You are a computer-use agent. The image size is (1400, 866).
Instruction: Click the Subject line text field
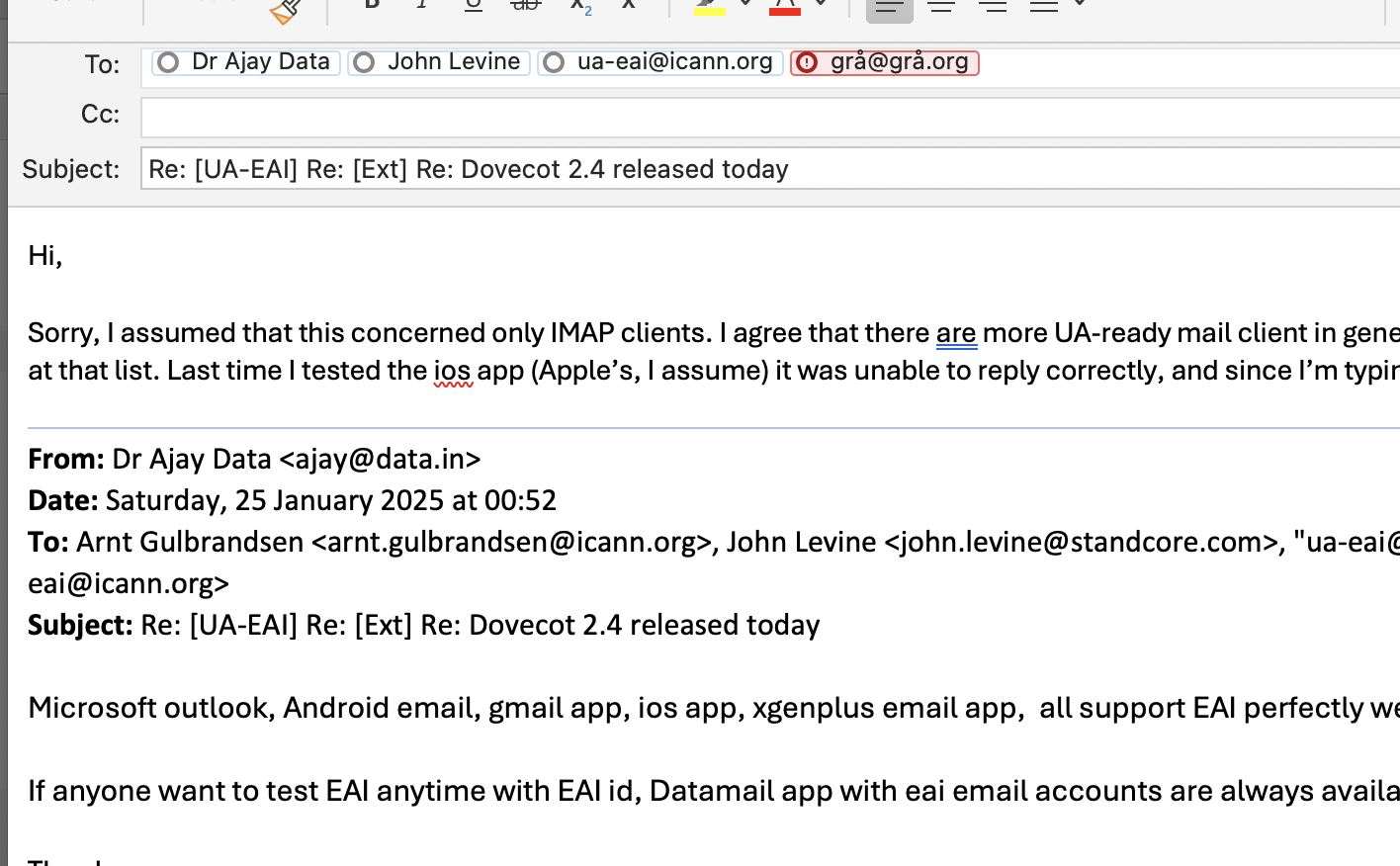point(770,168)
